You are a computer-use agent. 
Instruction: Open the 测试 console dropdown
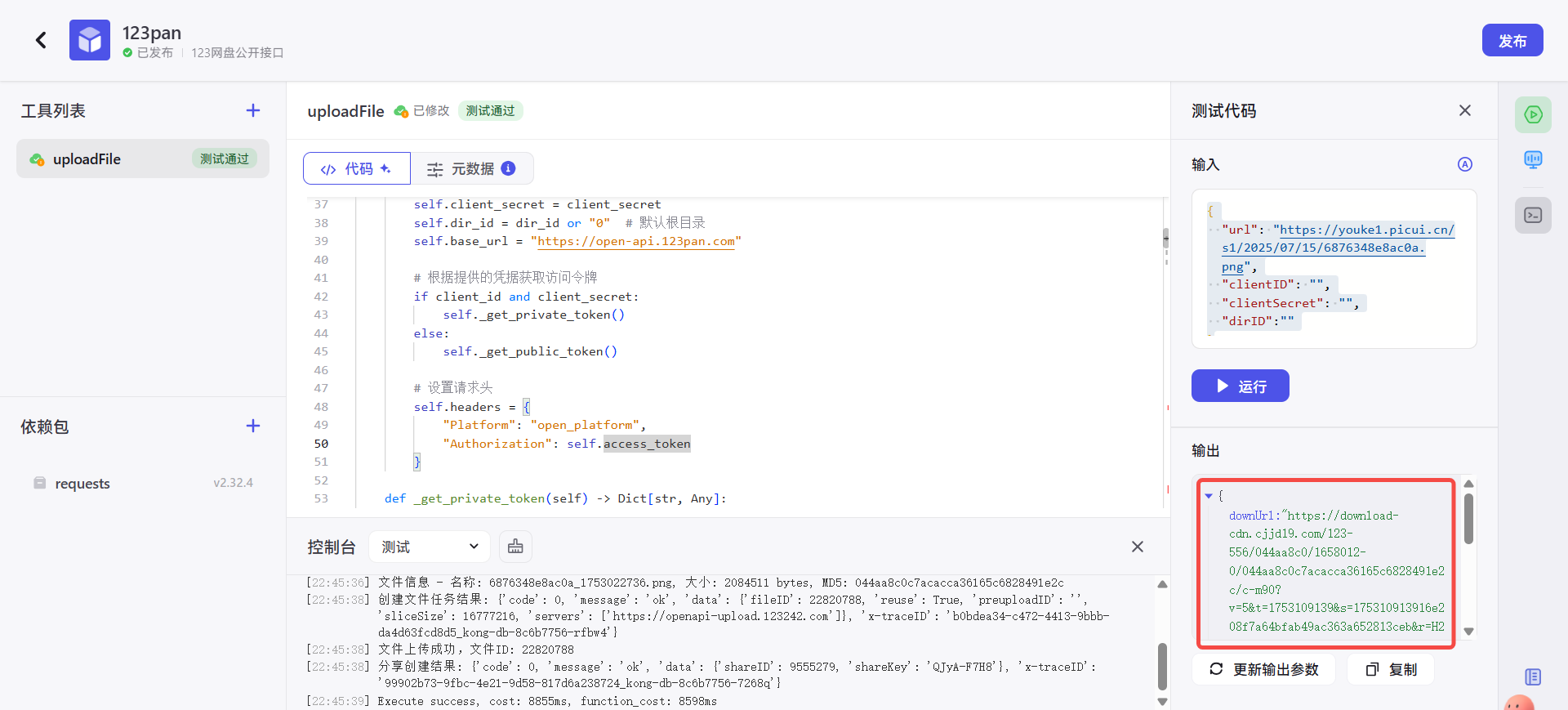coord(430,547)
